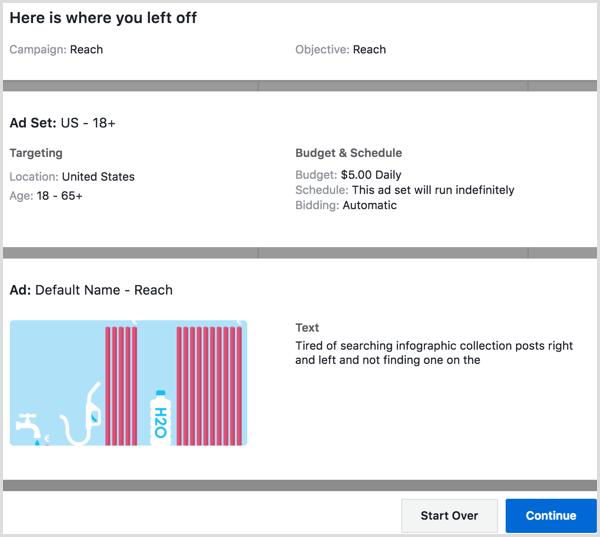The width and height of the screenshot is (600, 537).
Task: Click the Start Over button
Action: (449, 516)
